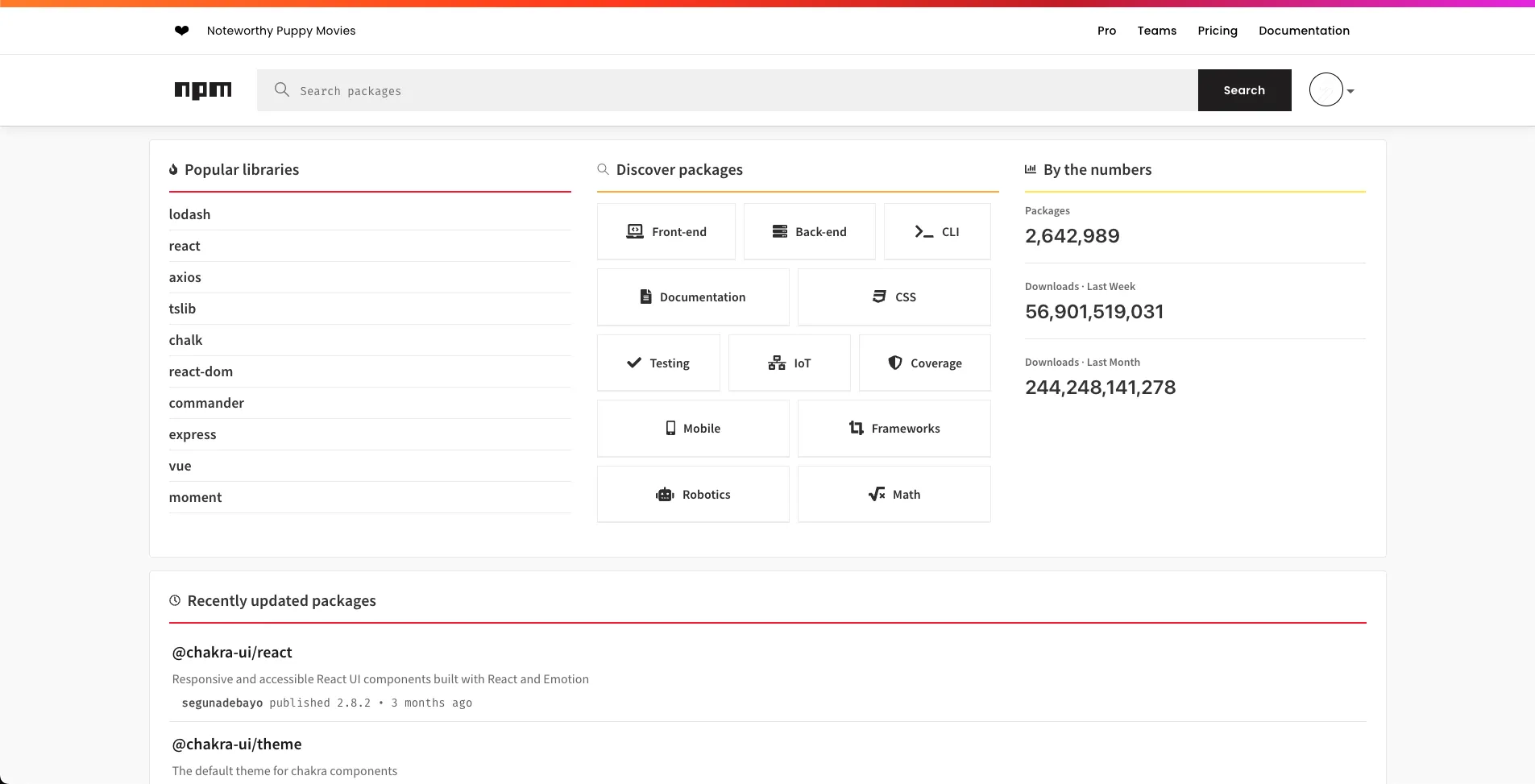Click the npm logo

click(203, 90)
